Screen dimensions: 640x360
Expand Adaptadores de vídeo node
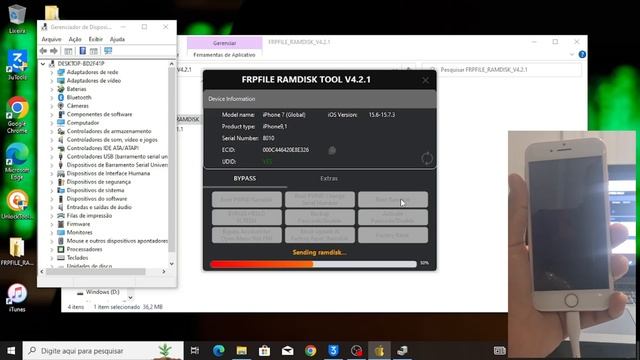(52, 81)
